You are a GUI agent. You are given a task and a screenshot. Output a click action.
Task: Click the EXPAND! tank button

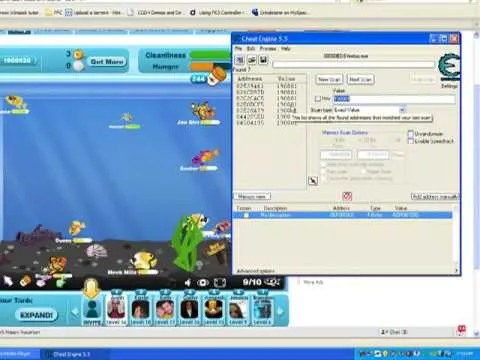coord(37,315)
